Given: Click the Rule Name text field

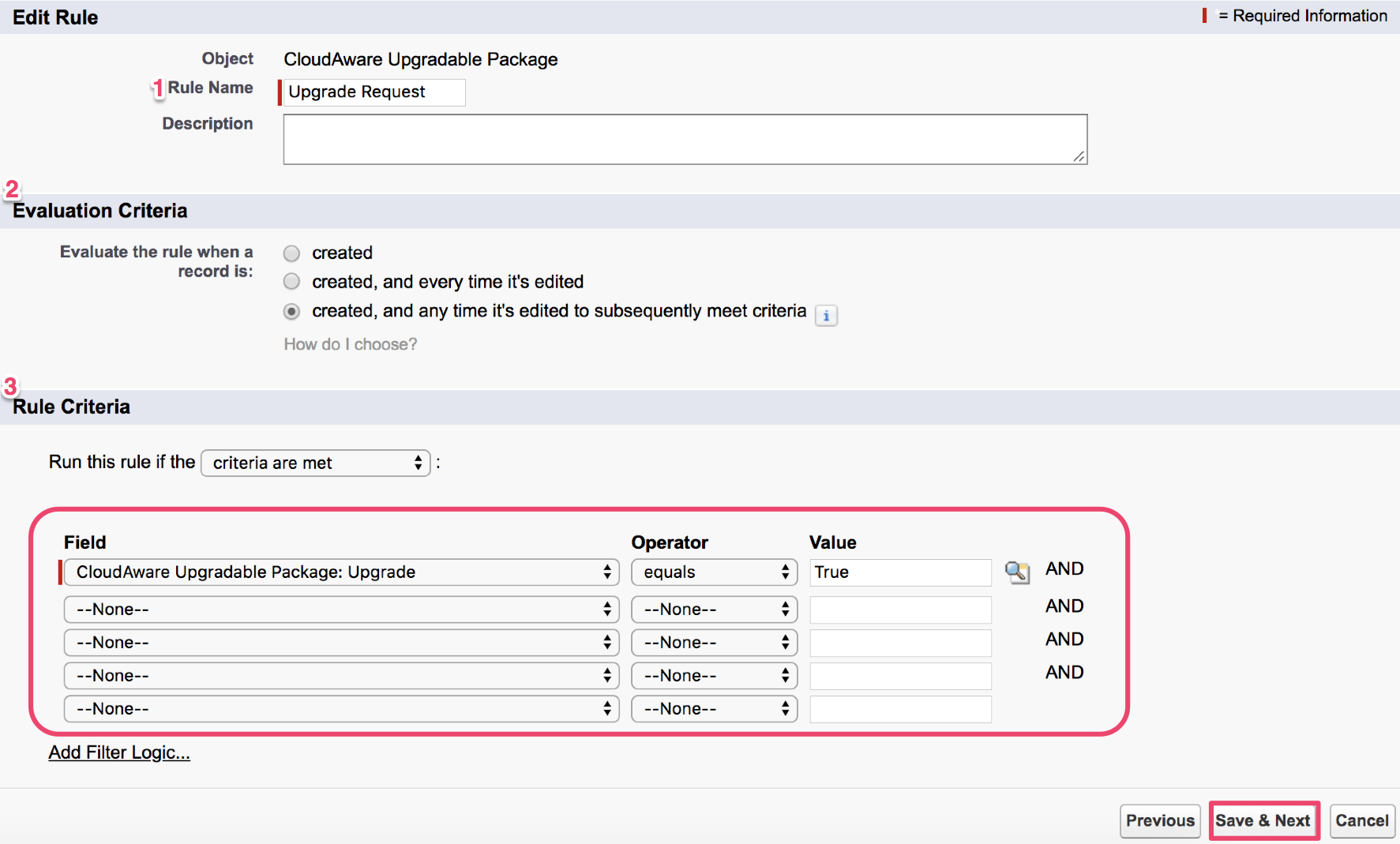Looking at the screenshot, I should (373, 92).
